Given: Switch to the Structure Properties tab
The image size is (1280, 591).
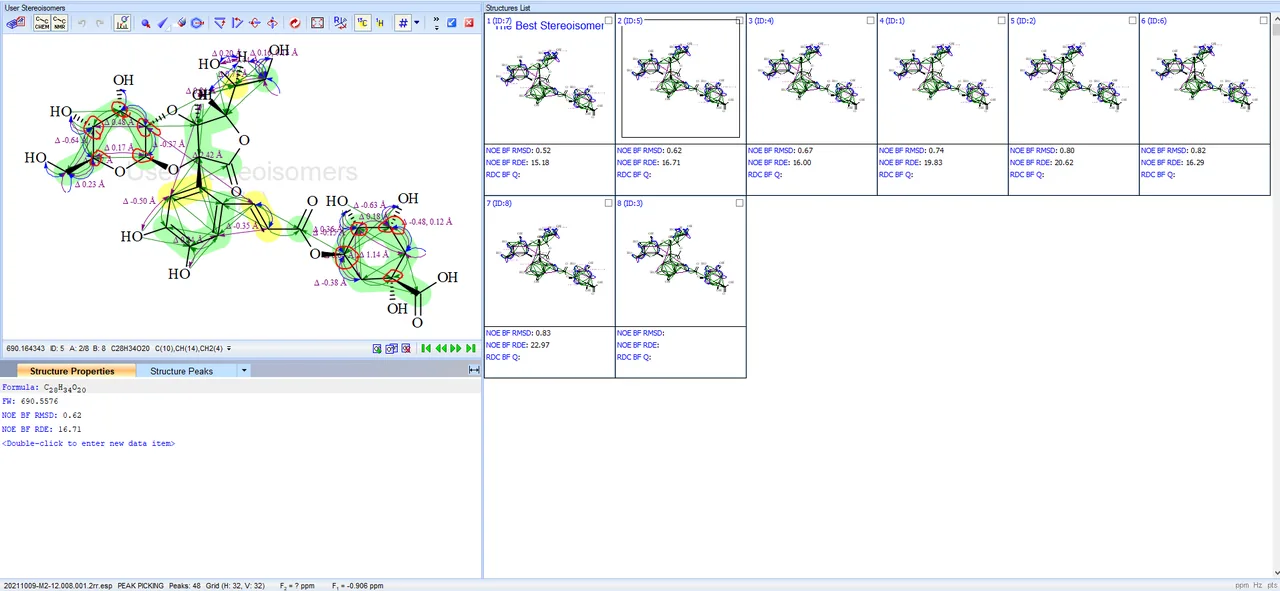Looking at the screenshot, I should [x=72, y=371].
